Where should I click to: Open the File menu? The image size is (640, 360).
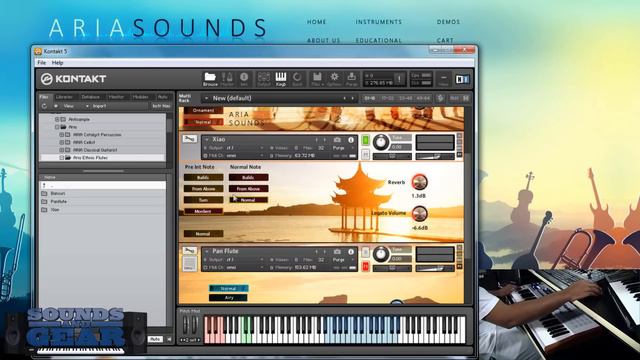[42, 63]
